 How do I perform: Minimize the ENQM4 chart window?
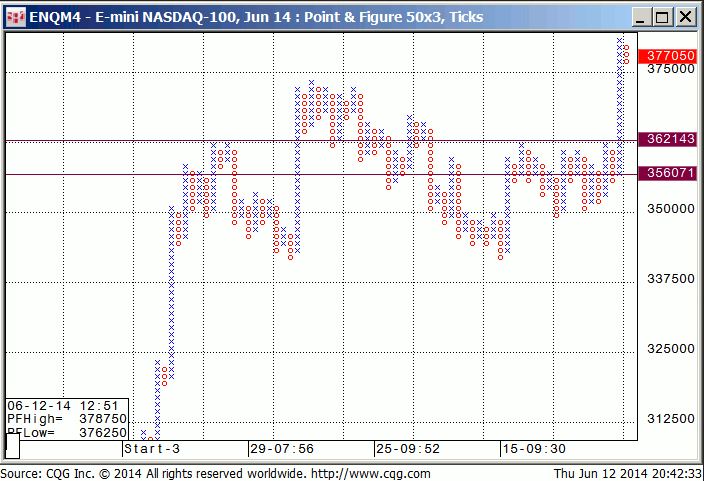pos(636,17)
